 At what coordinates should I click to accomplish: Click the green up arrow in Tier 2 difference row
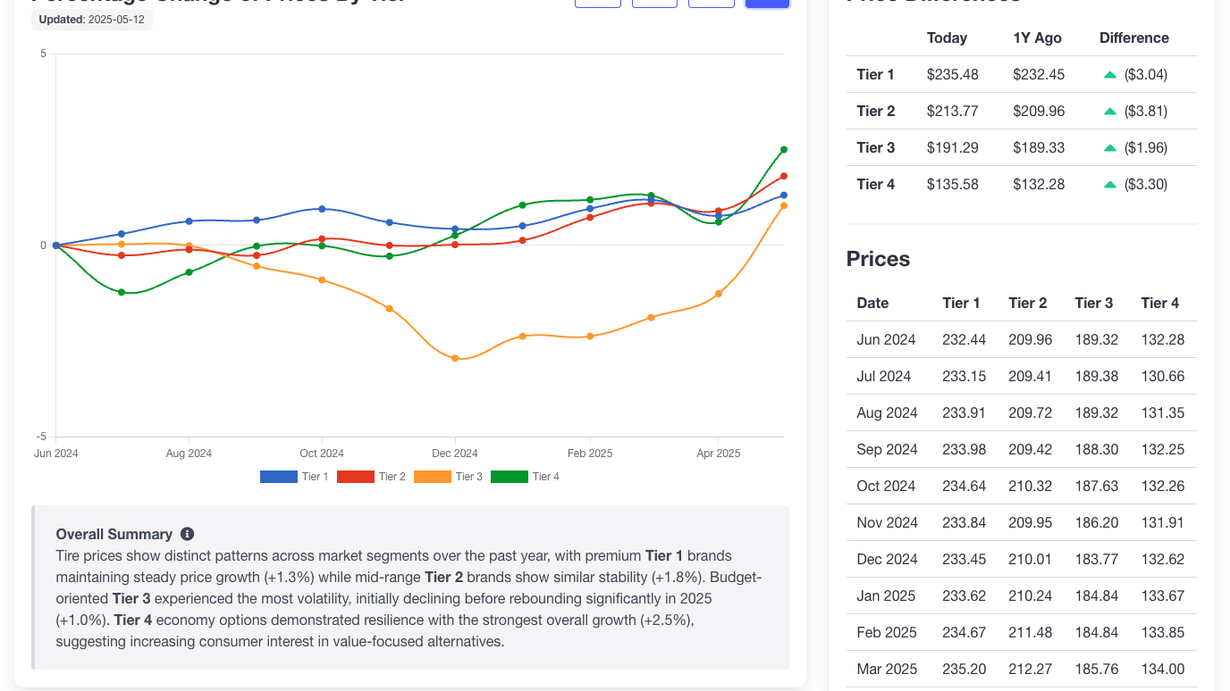(x=1110, y=112)
